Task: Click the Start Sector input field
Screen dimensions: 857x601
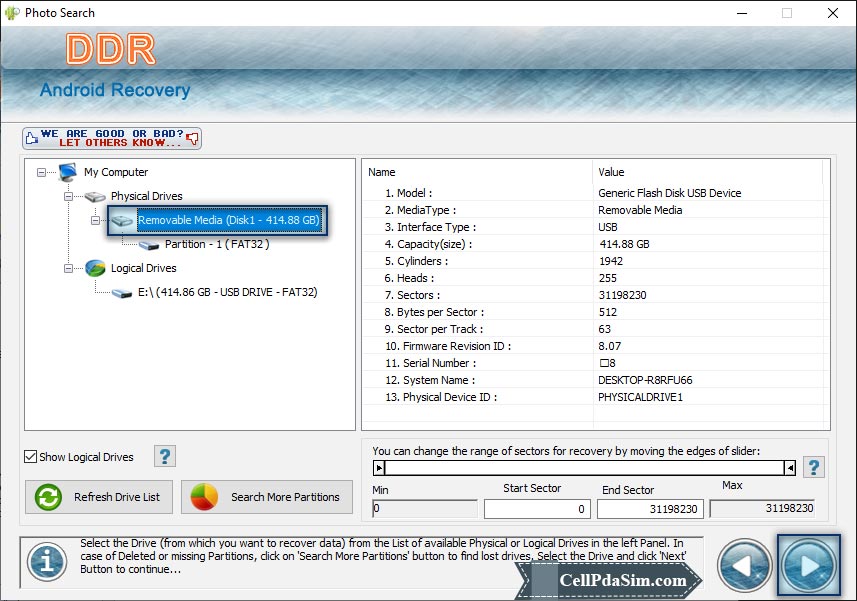Action: (537, 509)
